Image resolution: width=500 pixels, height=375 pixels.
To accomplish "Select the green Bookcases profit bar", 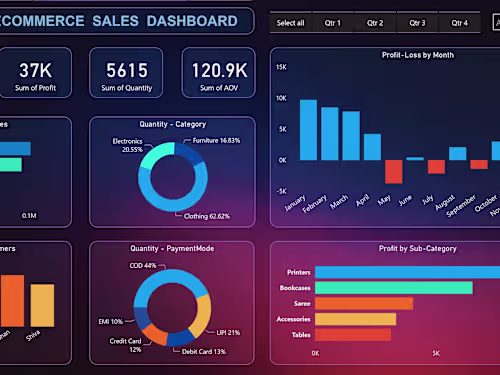I will [x=394, y=288].
